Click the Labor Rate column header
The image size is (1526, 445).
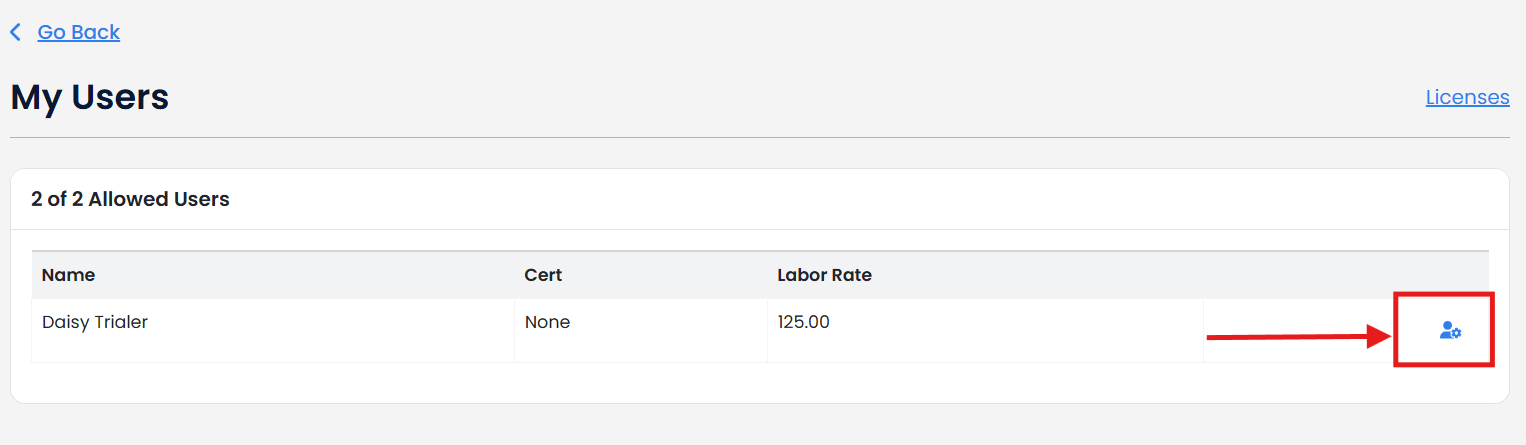(x=825, y=275)
